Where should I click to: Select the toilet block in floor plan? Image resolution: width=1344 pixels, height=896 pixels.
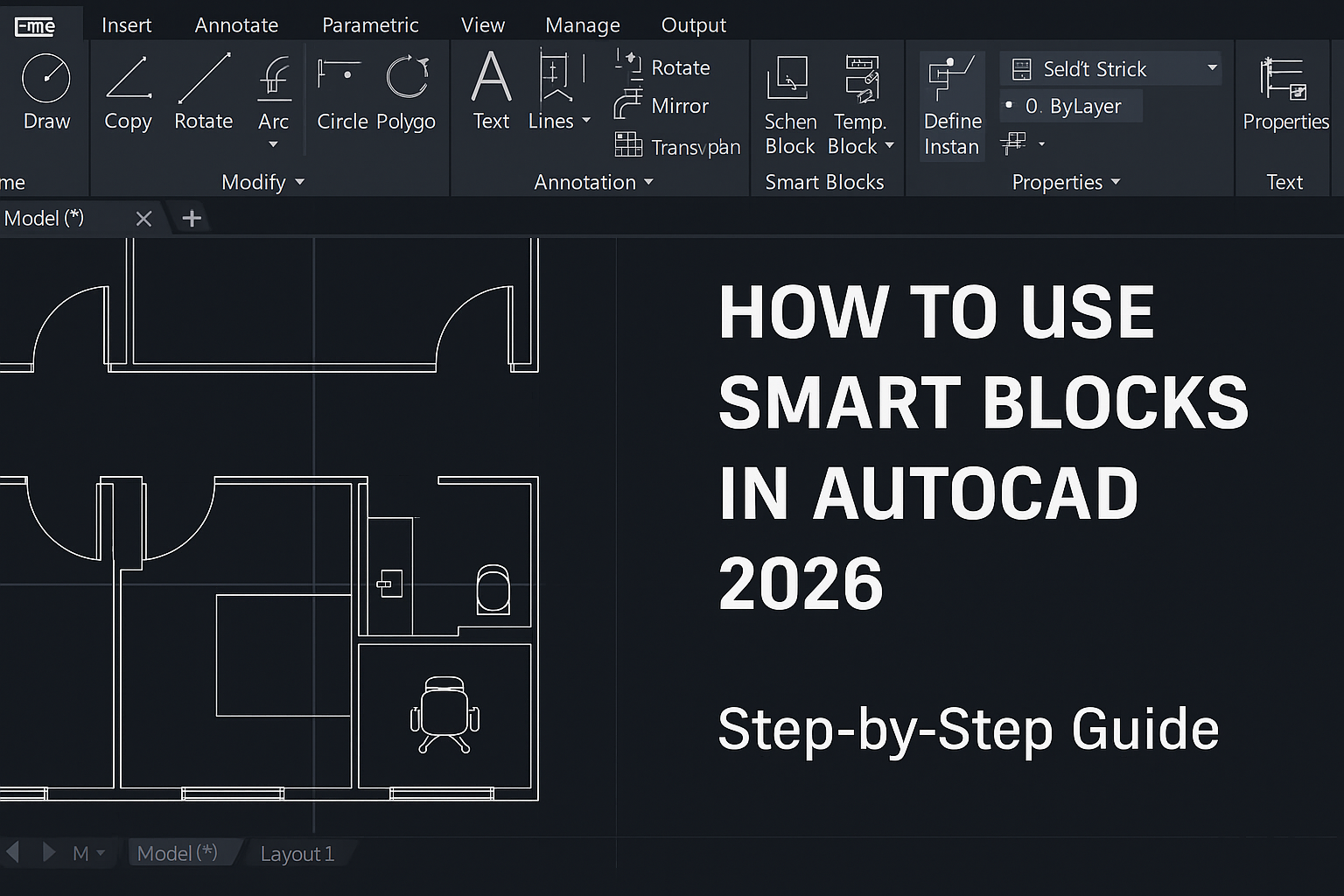493,589
